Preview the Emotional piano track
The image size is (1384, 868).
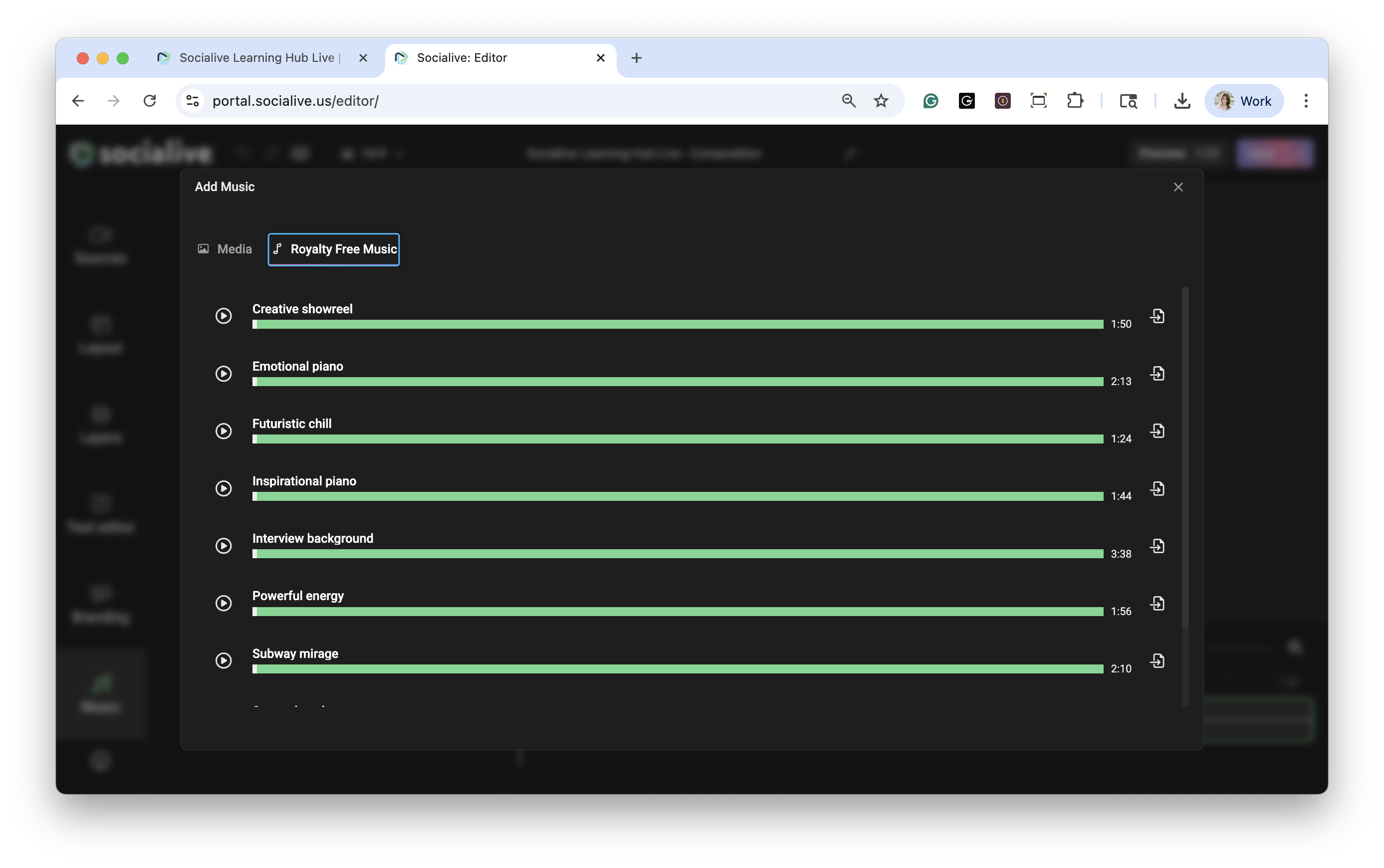(224, 374)
